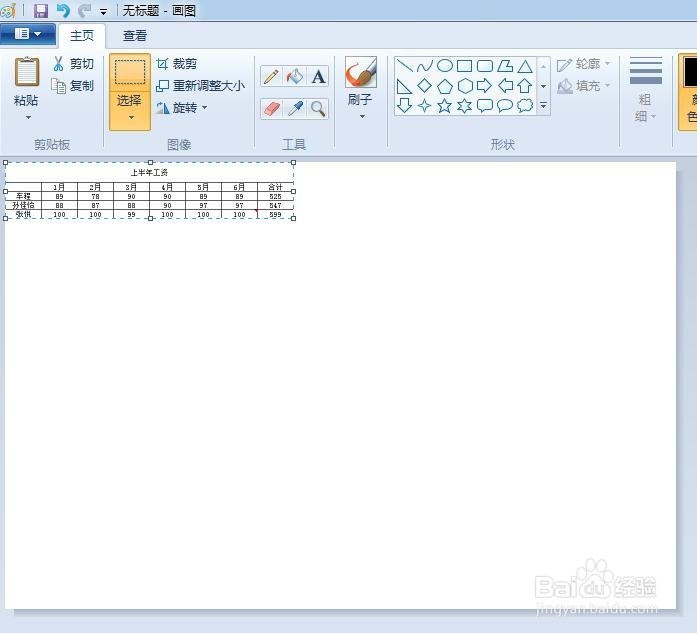The width and height of the screenshot is (697, 633).
Task: Activate the 选择 rectangle tool
Action: pos(130,73)
